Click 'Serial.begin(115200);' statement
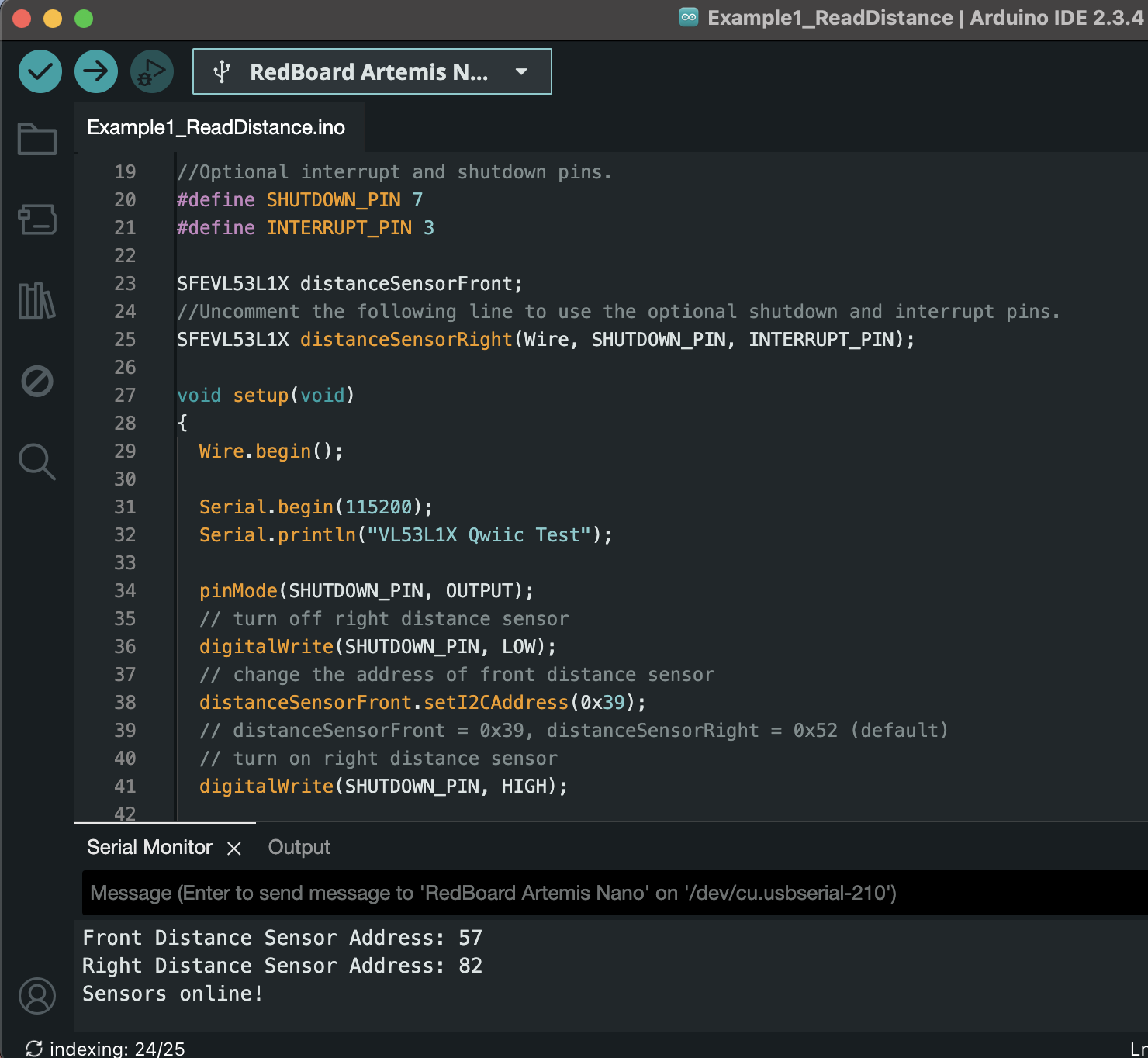The width and height of the screenshot is (1148, 1058). coord(316,507)
